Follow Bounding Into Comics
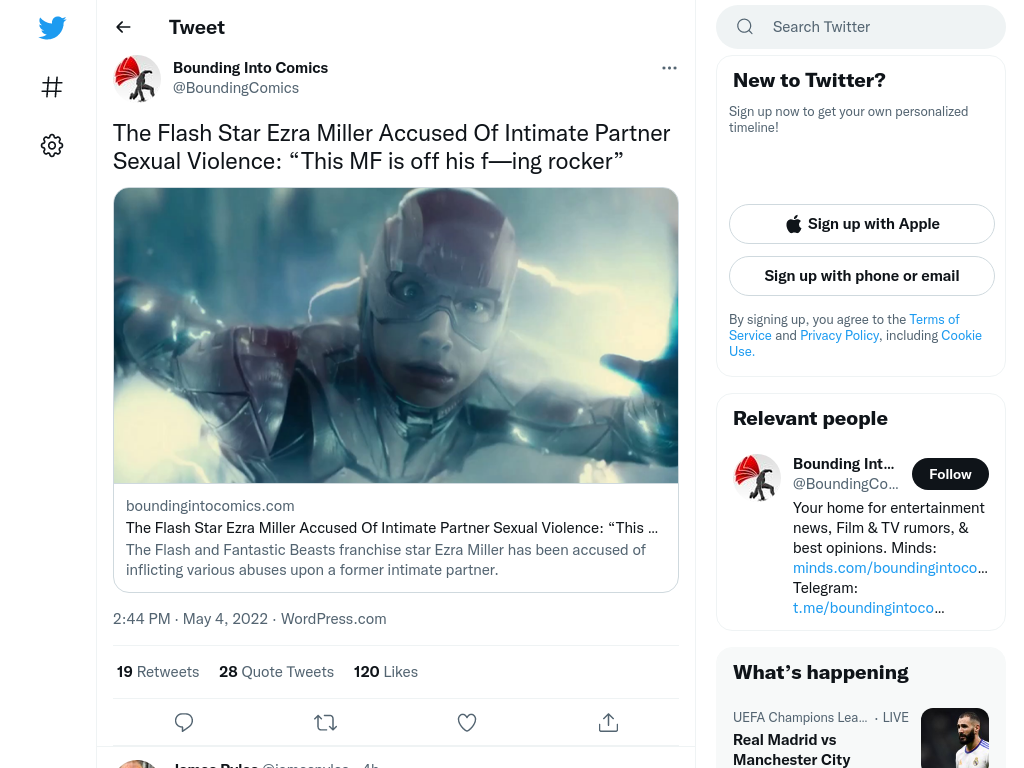The height and width of the screenshot is (768, 1024). tap(950, 474)
